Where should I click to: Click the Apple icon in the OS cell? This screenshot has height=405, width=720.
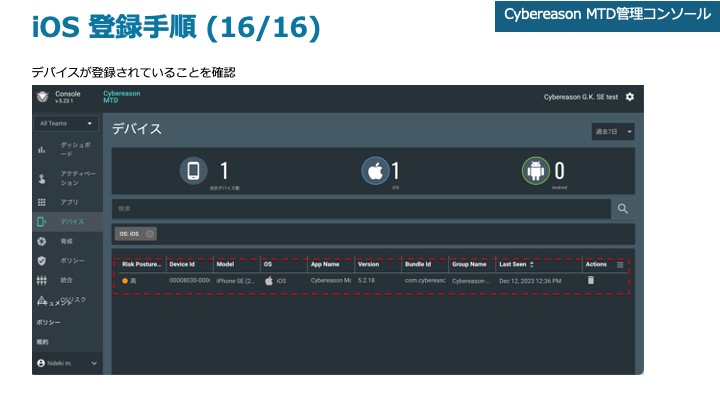pos(269,281)
